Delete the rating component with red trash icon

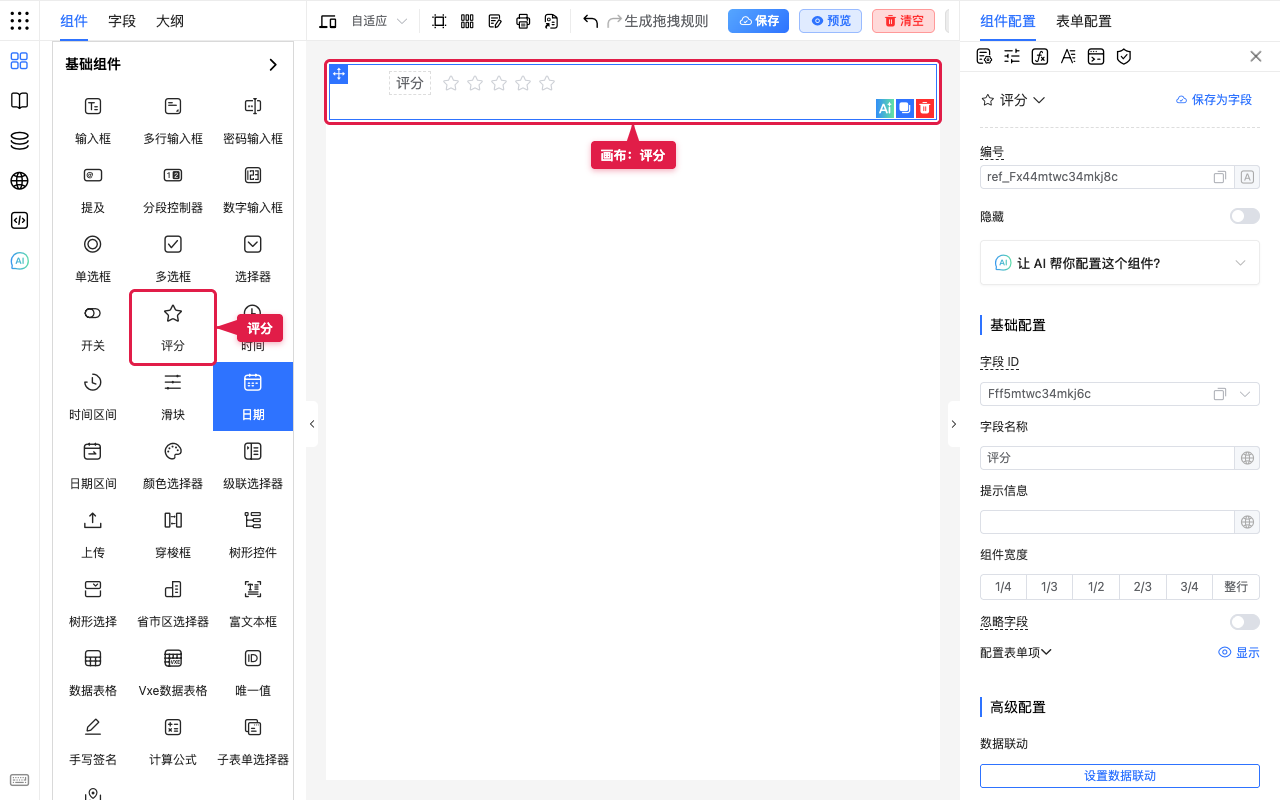pos(925,108)
